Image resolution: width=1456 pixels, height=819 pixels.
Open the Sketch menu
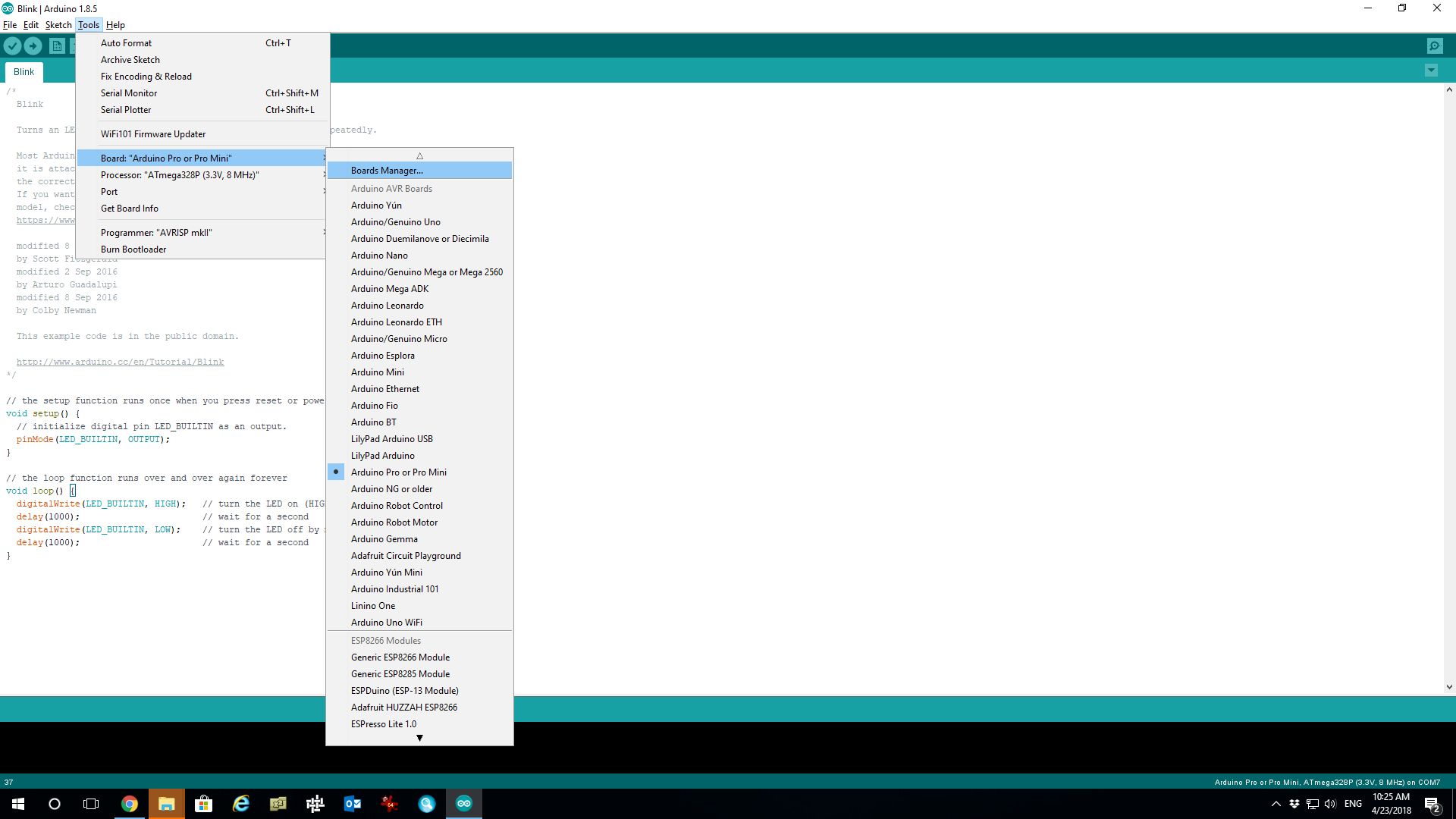(x=58, y=25)
